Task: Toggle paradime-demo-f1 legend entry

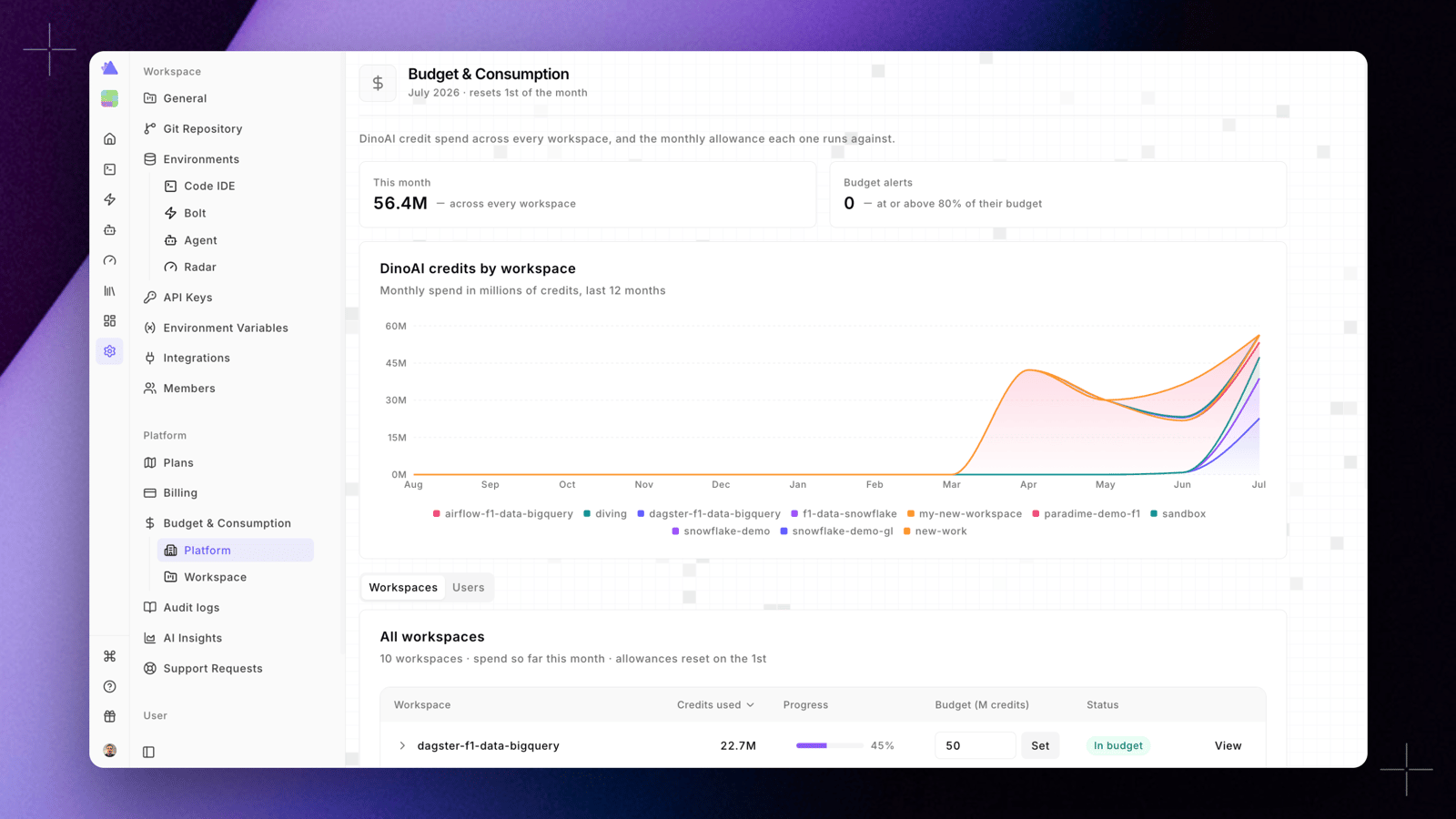Action: pos(1086,513)
